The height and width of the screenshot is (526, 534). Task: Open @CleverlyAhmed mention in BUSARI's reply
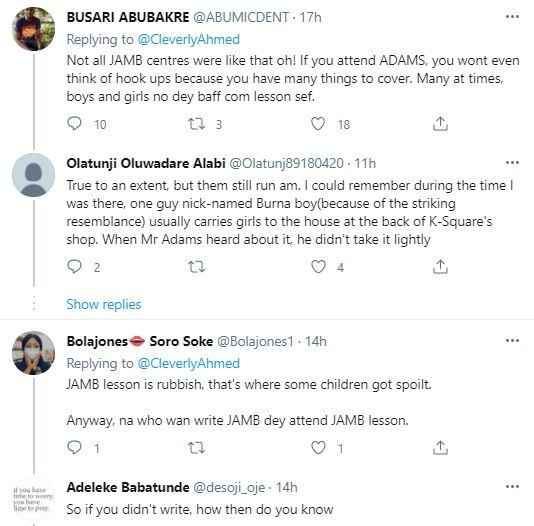tap(189, 39)
